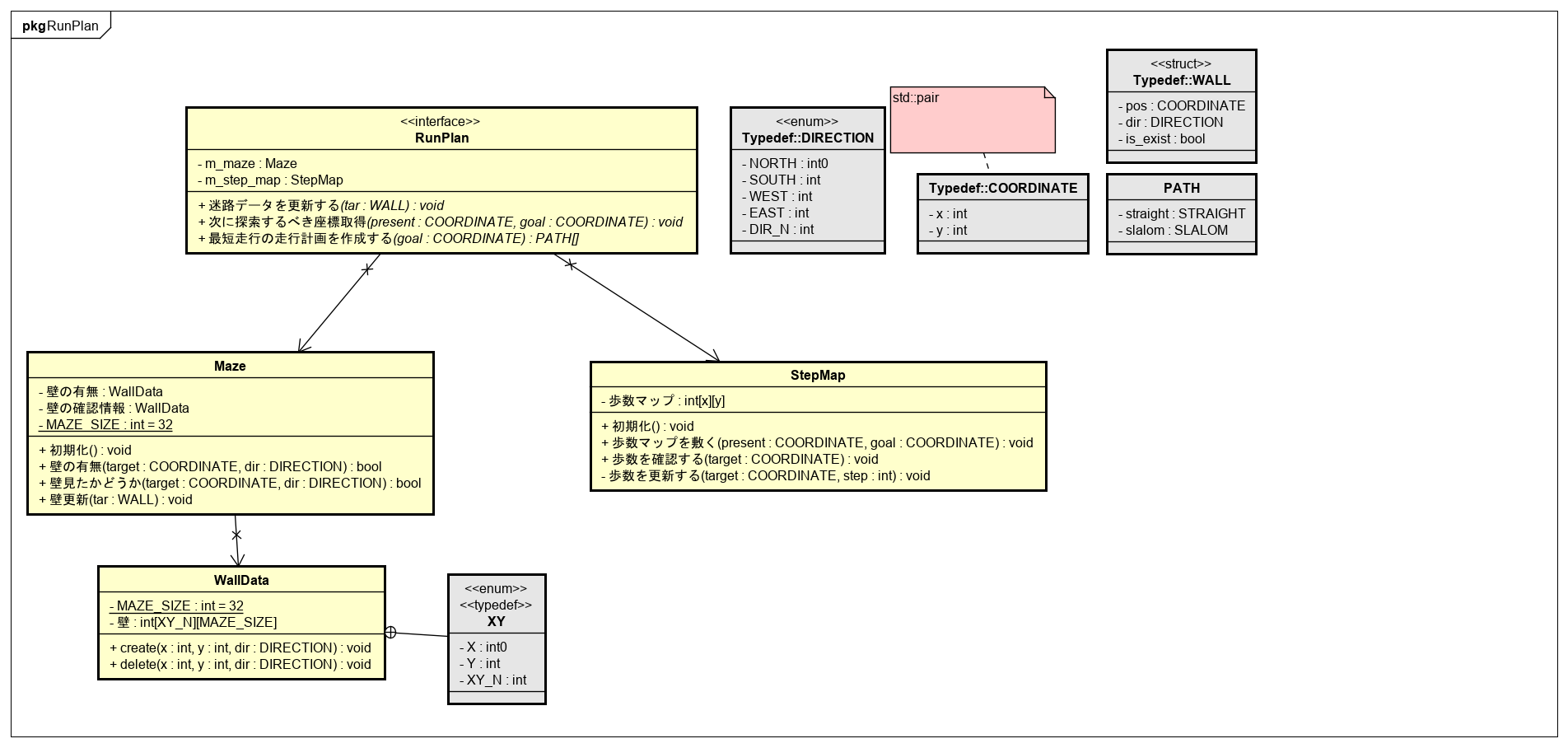The image size is (1568, 748).
Task: Click the slalom : SLALOM attribute
Action: [x=1173, y=230]
